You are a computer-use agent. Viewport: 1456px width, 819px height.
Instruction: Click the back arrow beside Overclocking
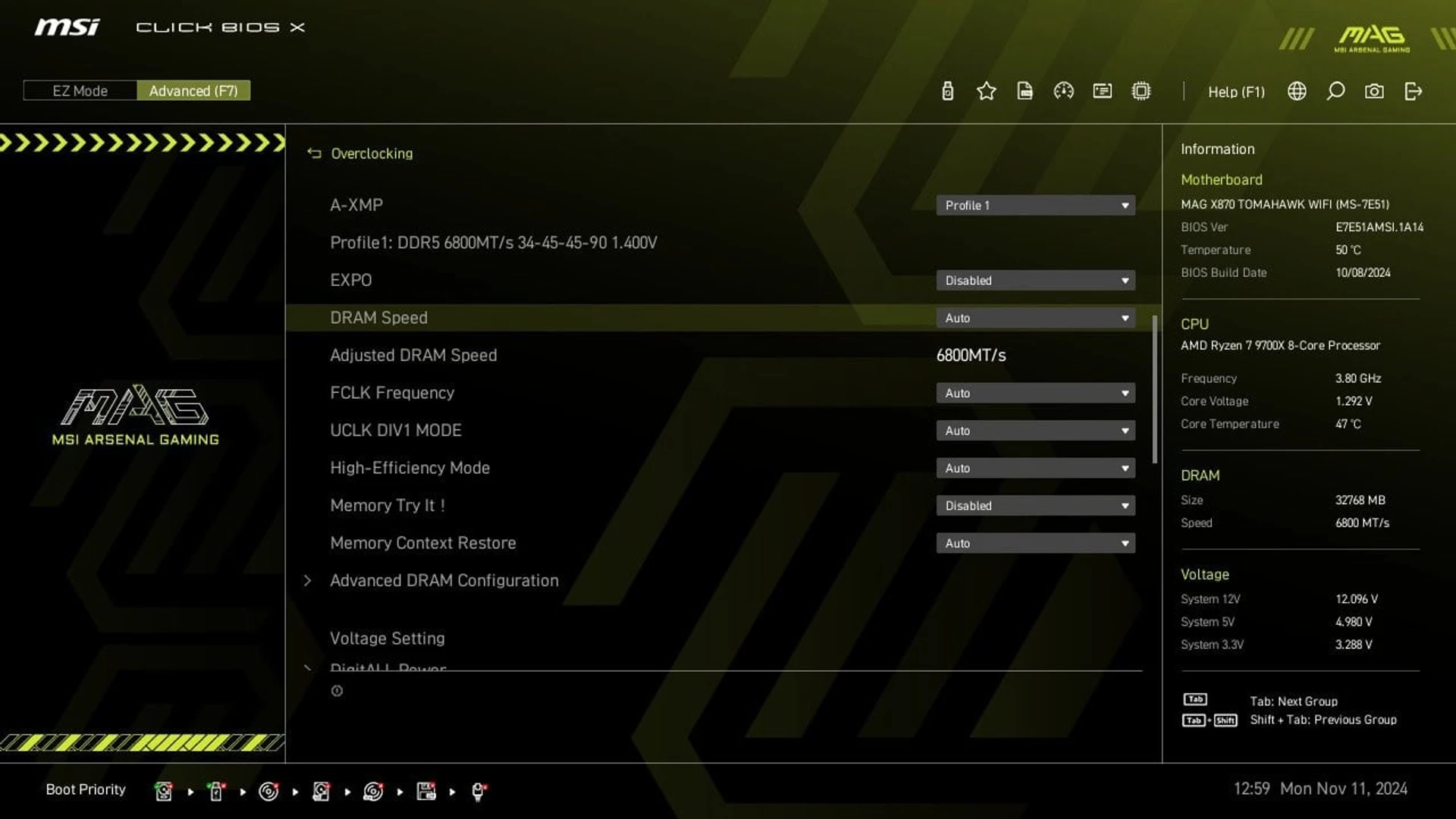tap(314, 153)
